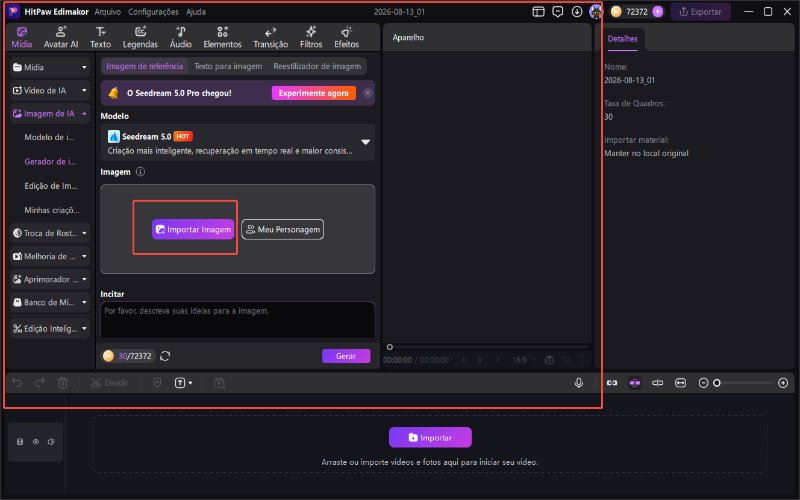Click the fit timeline to window icon
800x500 pixels.
[681, 383]
